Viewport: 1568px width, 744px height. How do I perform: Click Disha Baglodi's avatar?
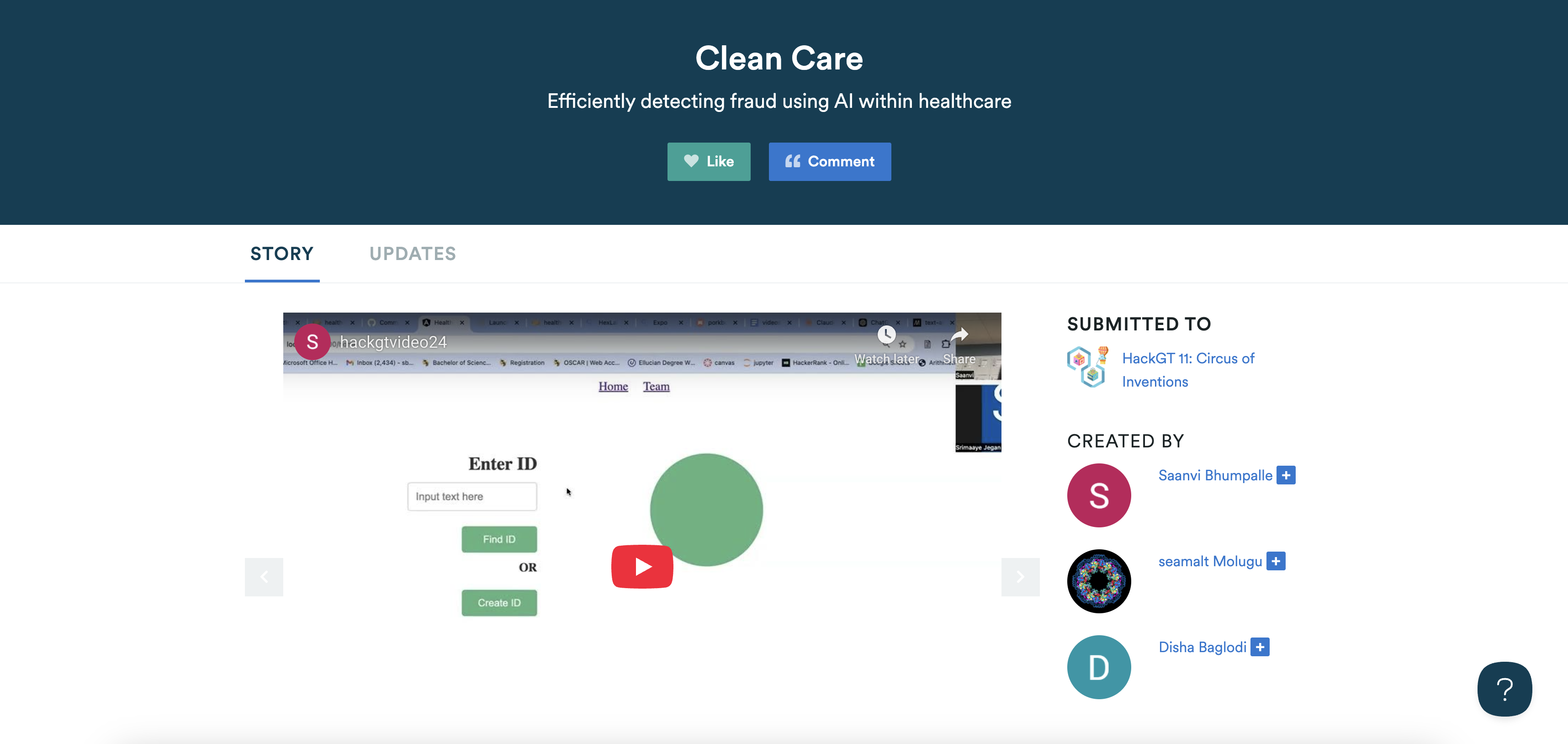coord(1099,667)
